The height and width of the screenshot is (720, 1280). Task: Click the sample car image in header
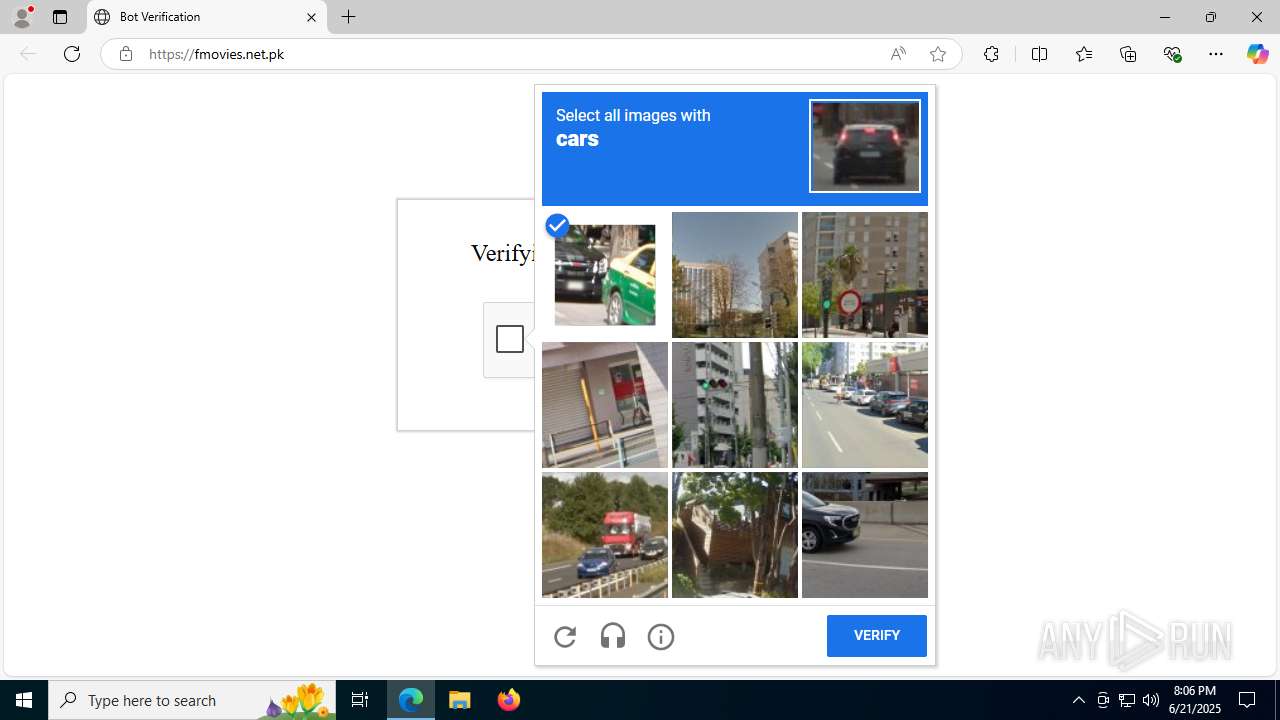tap(865, 146)
